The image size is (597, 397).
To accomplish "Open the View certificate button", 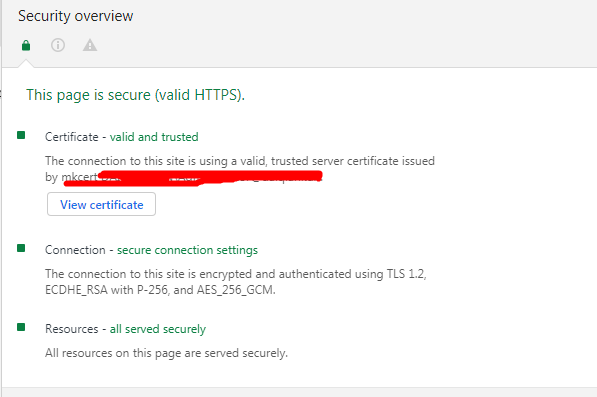I will tap(101, 204).
